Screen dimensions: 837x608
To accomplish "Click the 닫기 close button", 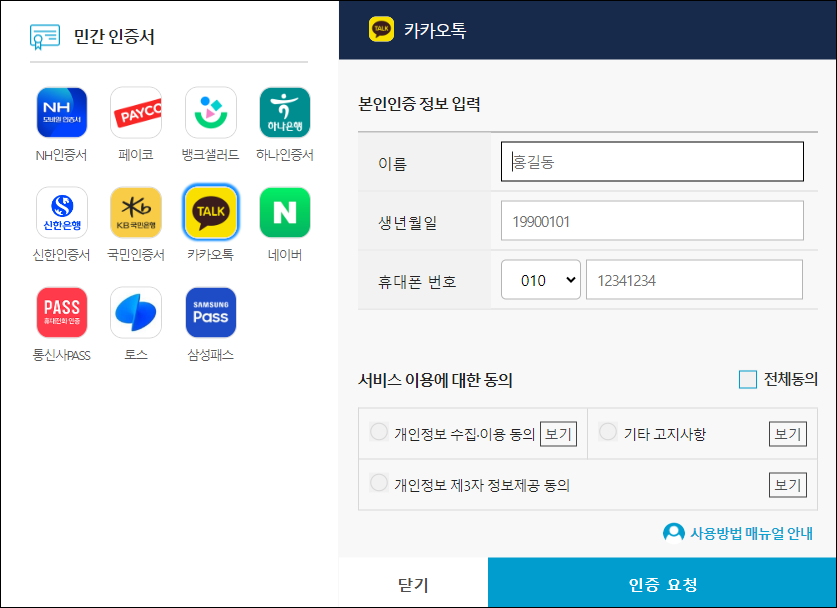I will pyautogui.click(x=413, y=584).
